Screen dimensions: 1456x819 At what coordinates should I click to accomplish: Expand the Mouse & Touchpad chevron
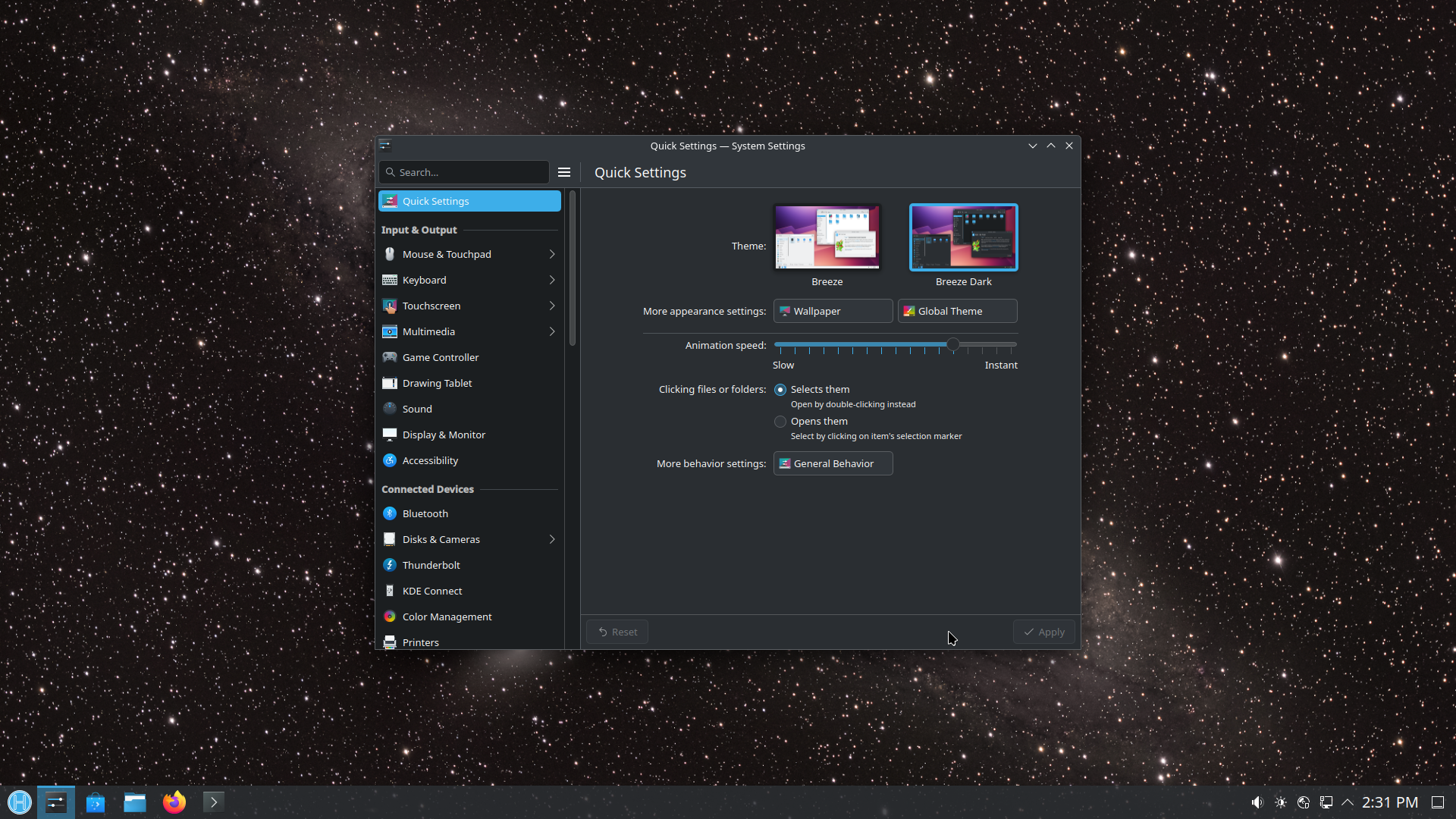point(552,254)
